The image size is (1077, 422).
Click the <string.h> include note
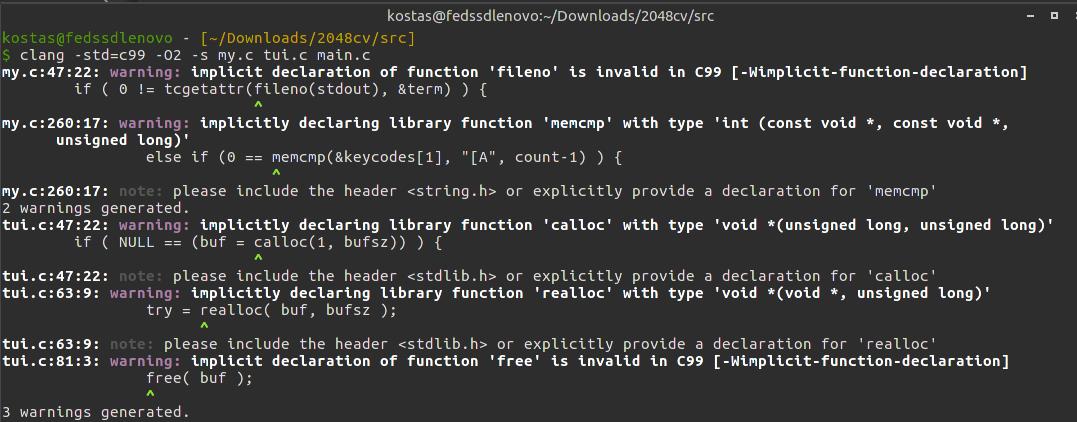[470, 191]
